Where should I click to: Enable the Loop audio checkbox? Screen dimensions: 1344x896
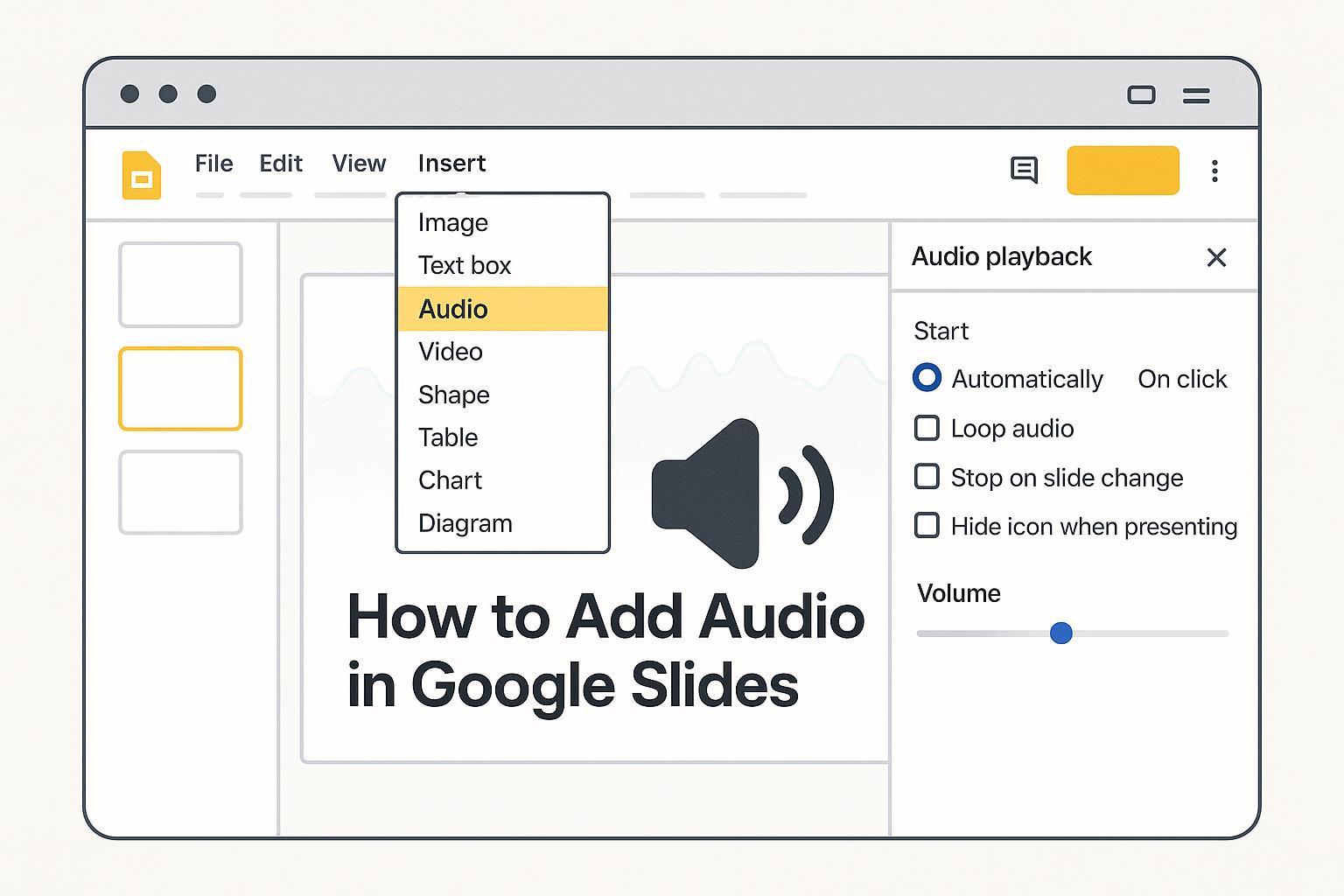coord(927,428)
